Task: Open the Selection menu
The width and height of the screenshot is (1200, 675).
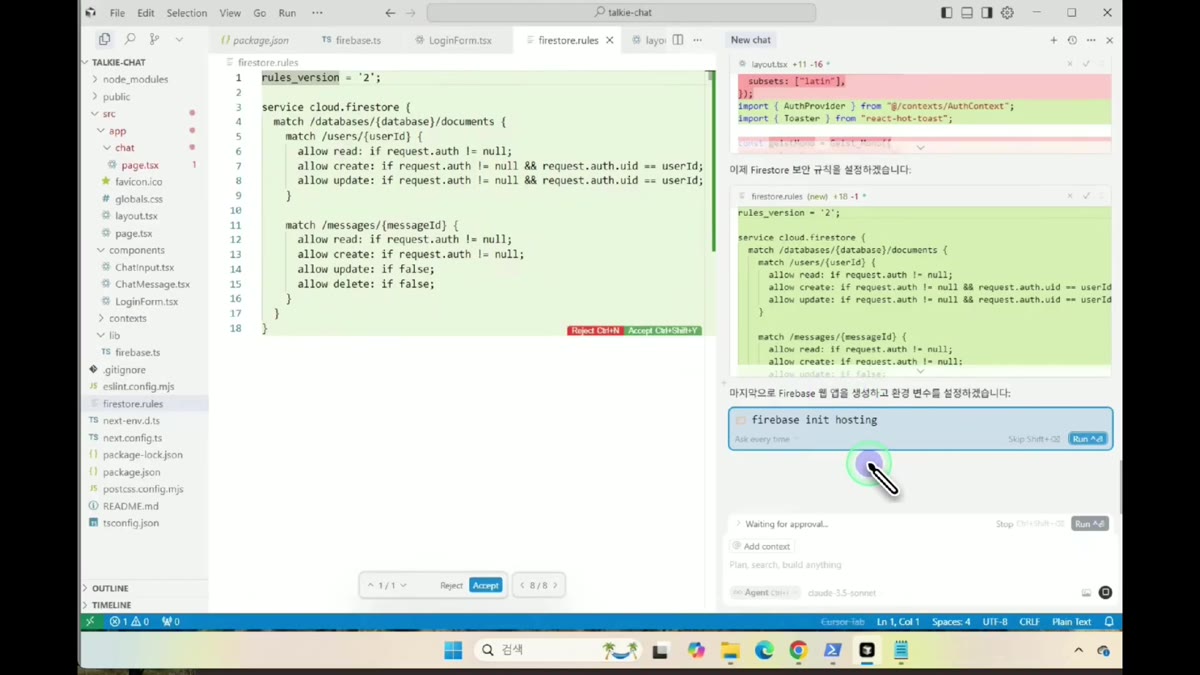Action: pyautogui.click(x=187, y=13)
